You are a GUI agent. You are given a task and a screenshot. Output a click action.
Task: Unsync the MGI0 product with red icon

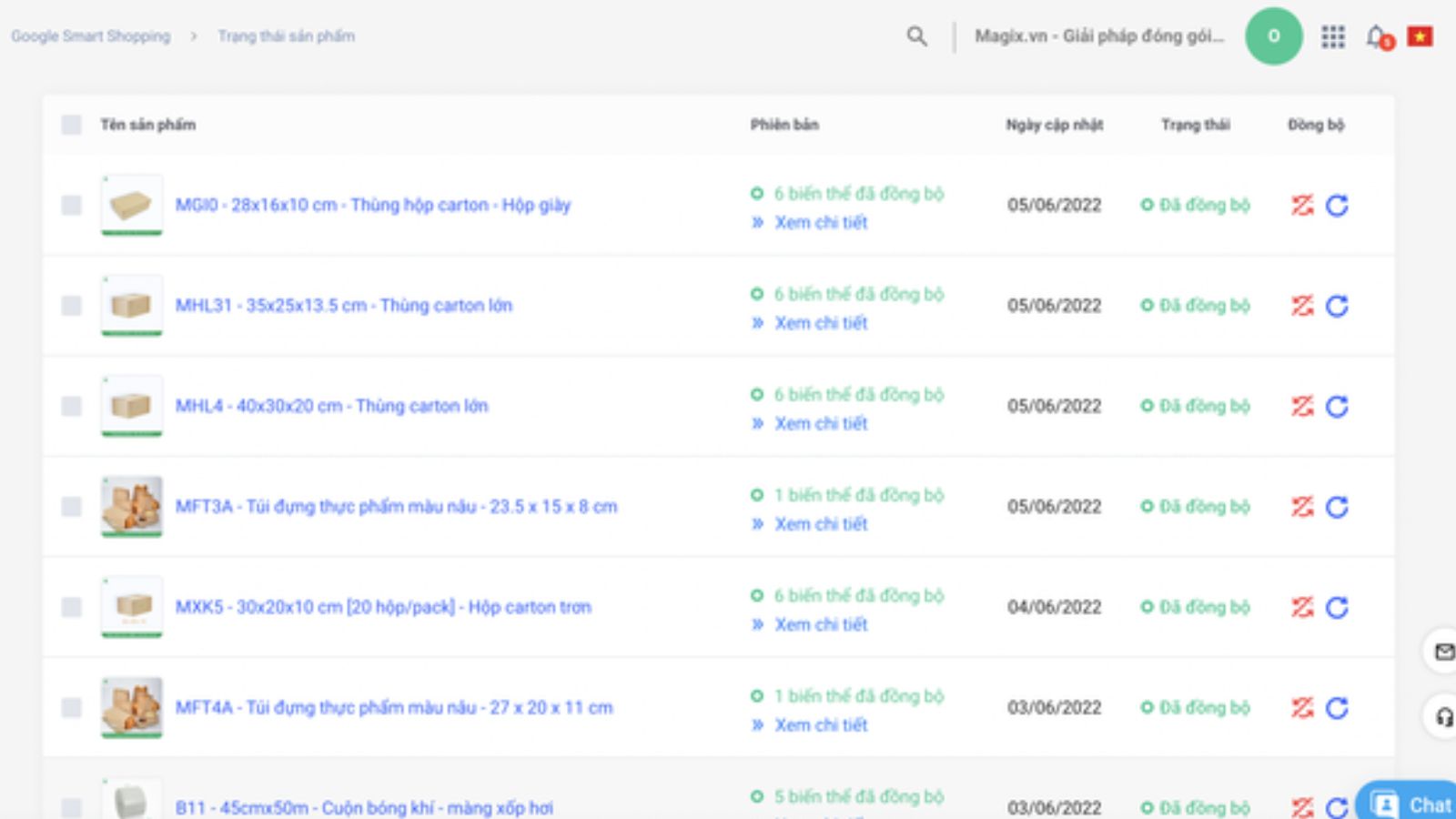(x=1302, y=206)
